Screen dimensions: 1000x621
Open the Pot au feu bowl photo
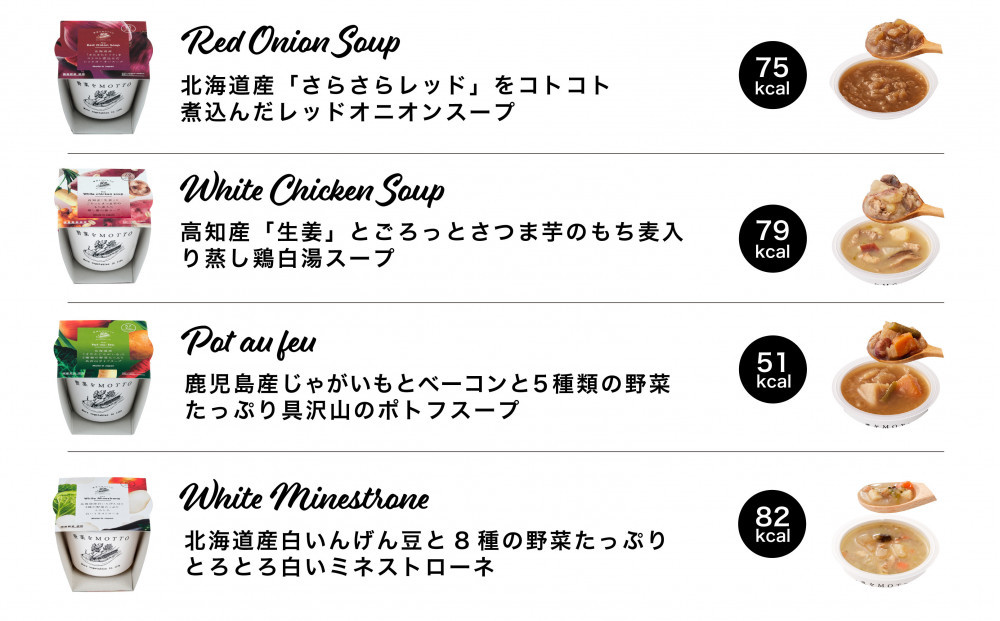(x=887, y=375)
